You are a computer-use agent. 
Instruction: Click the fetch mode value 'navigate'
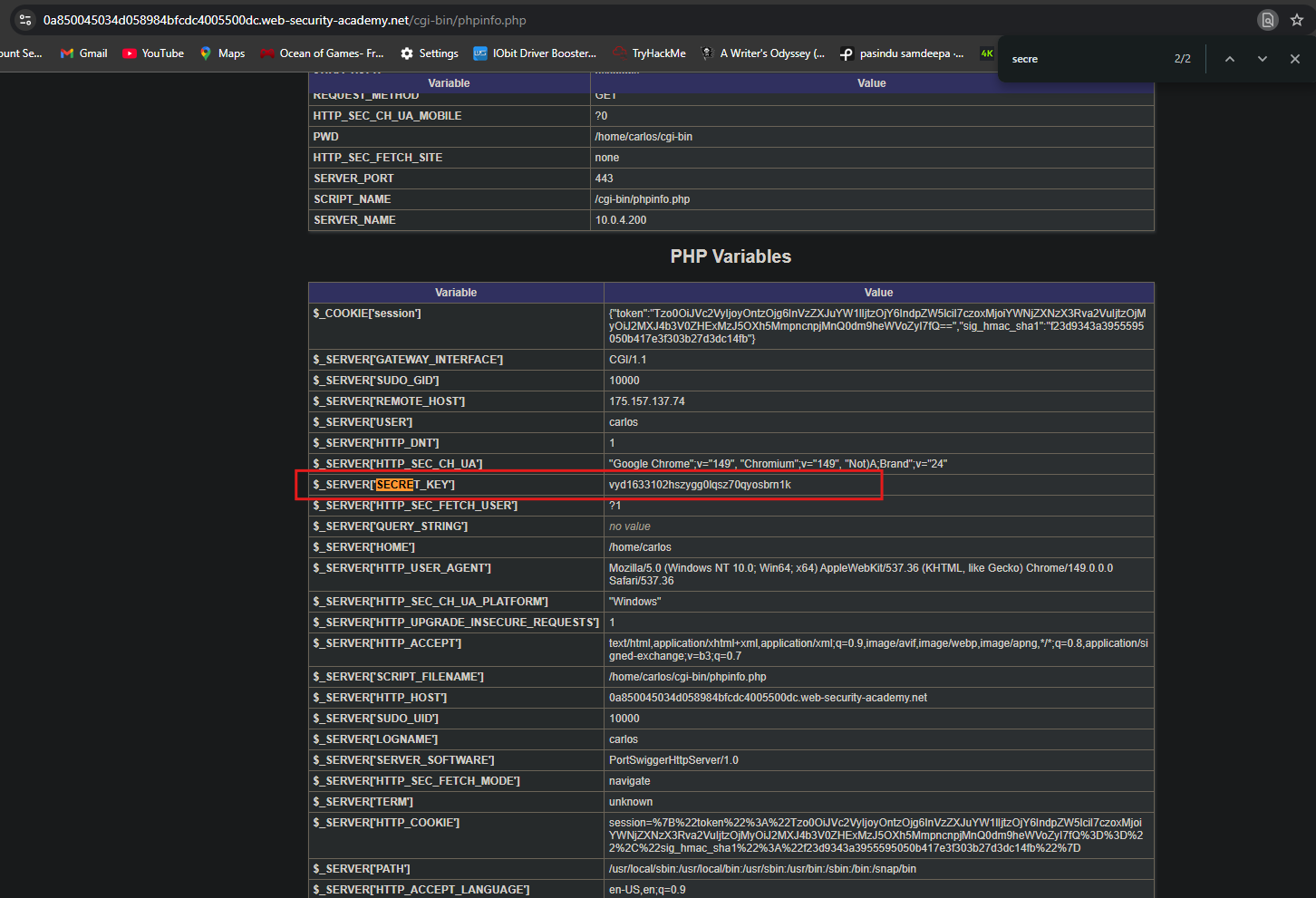click(x=630, y=781)
